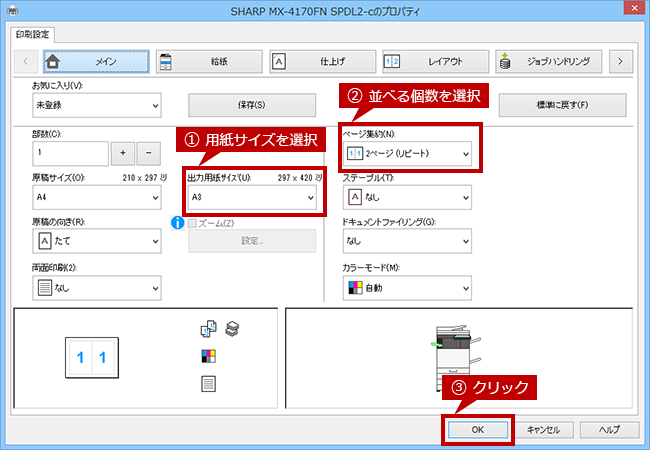Show previous tabs with left arrow
The height and width of the screenshot is (450, 650).
click(26, 62)
